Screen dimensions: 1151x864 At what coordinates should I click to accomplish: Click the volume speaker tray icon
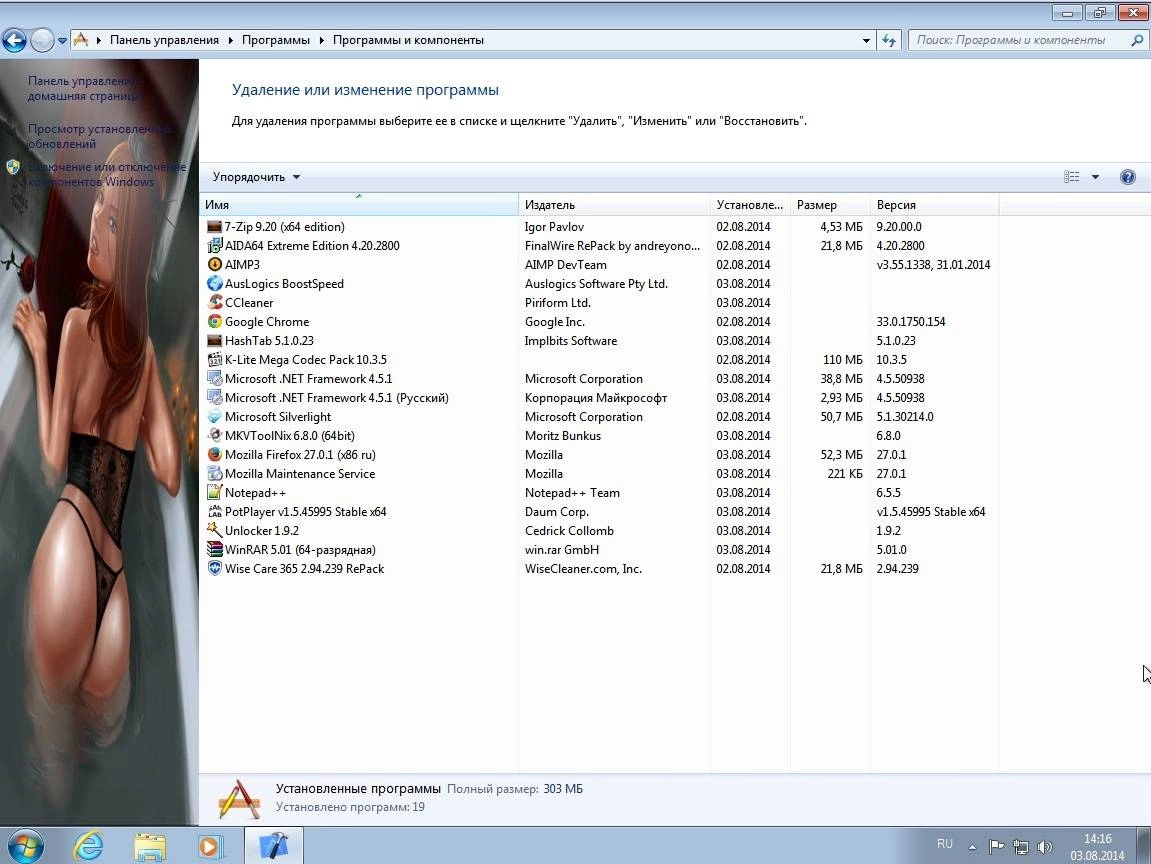coord(1045,847)
